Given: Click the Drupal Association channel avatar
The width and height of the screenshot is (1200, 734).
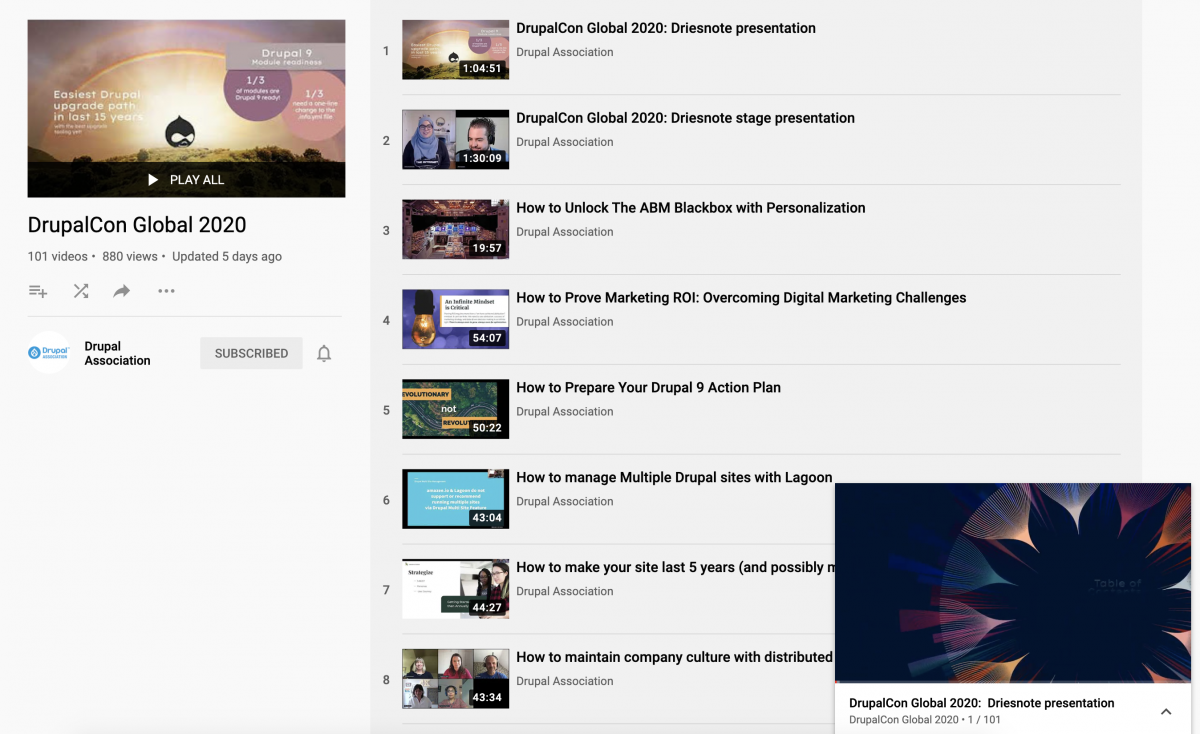Looking at the screenshot, I should coord(49,353).
